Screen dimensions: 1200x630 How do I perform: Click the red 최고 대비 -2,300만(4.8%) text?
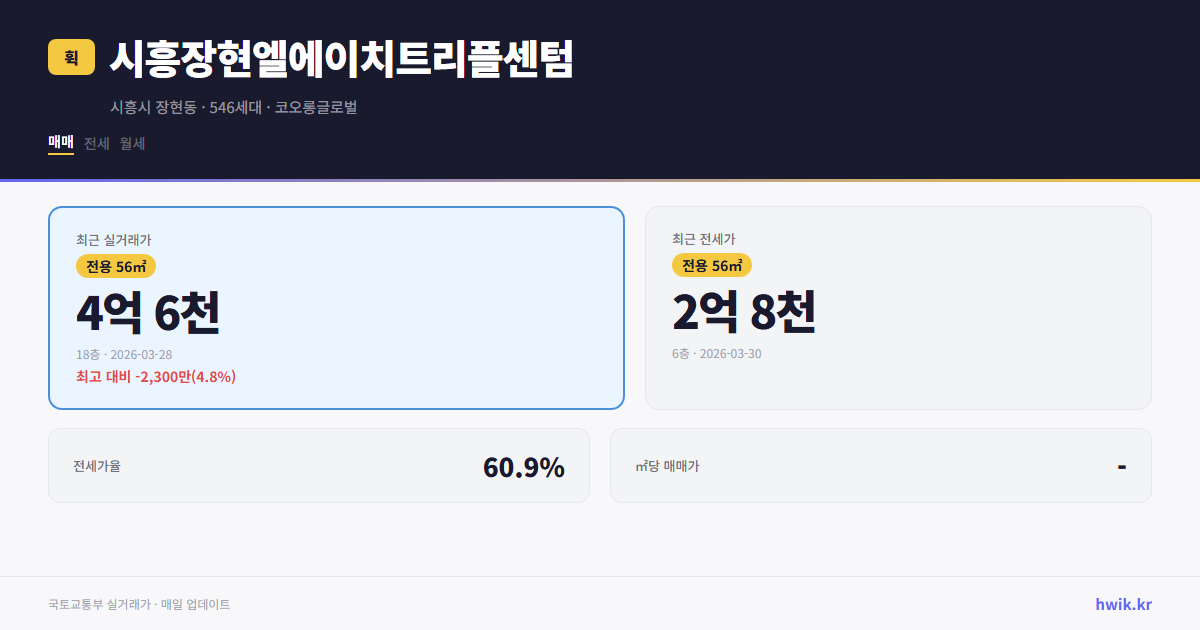coord(156,376)
